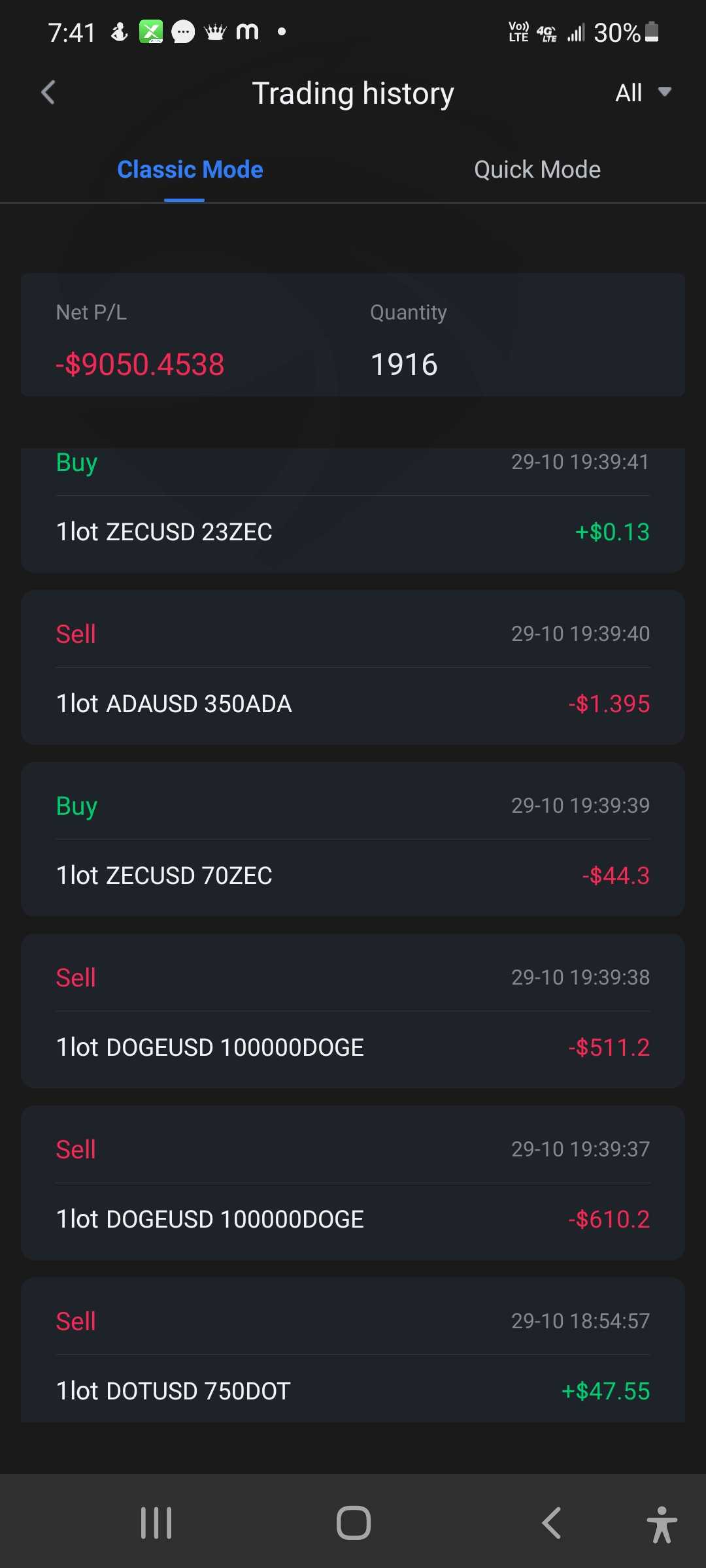Open the DOGEUSD trade losing $511.2
The image size is (706, 1568).
[x=353, y=1011]
